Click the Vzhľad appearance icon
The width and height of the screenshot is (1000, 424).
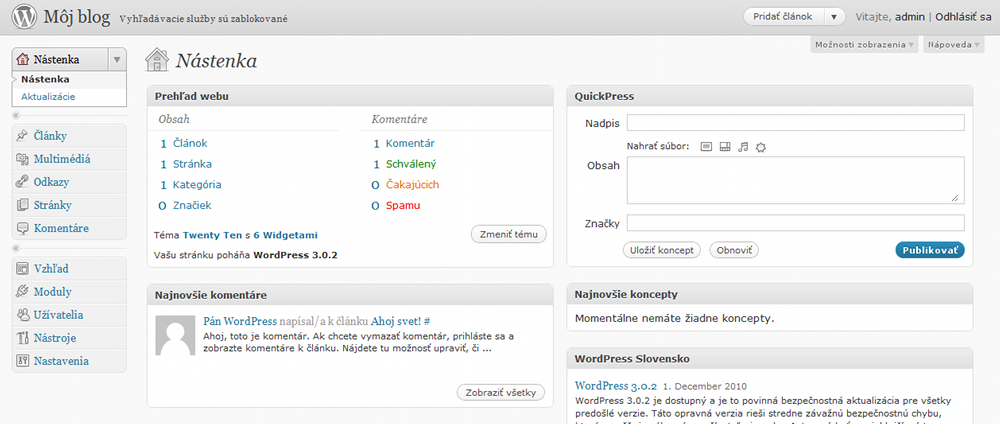click(23, 268)
